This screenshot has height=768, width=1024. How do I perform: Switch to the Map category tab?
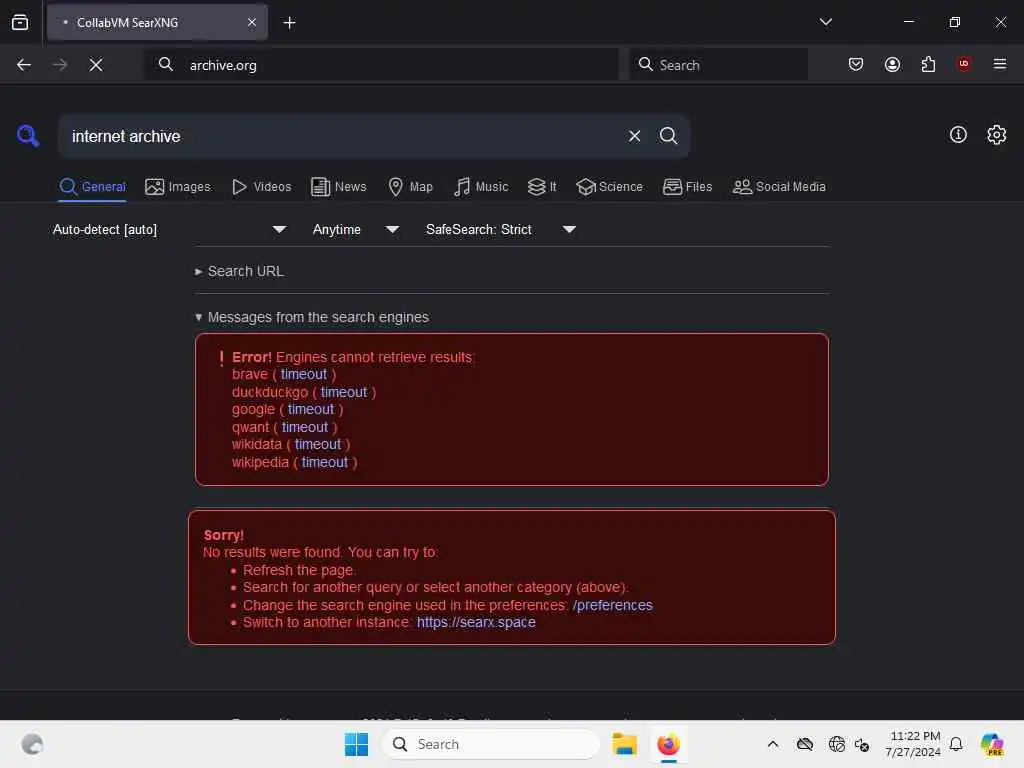410,187
